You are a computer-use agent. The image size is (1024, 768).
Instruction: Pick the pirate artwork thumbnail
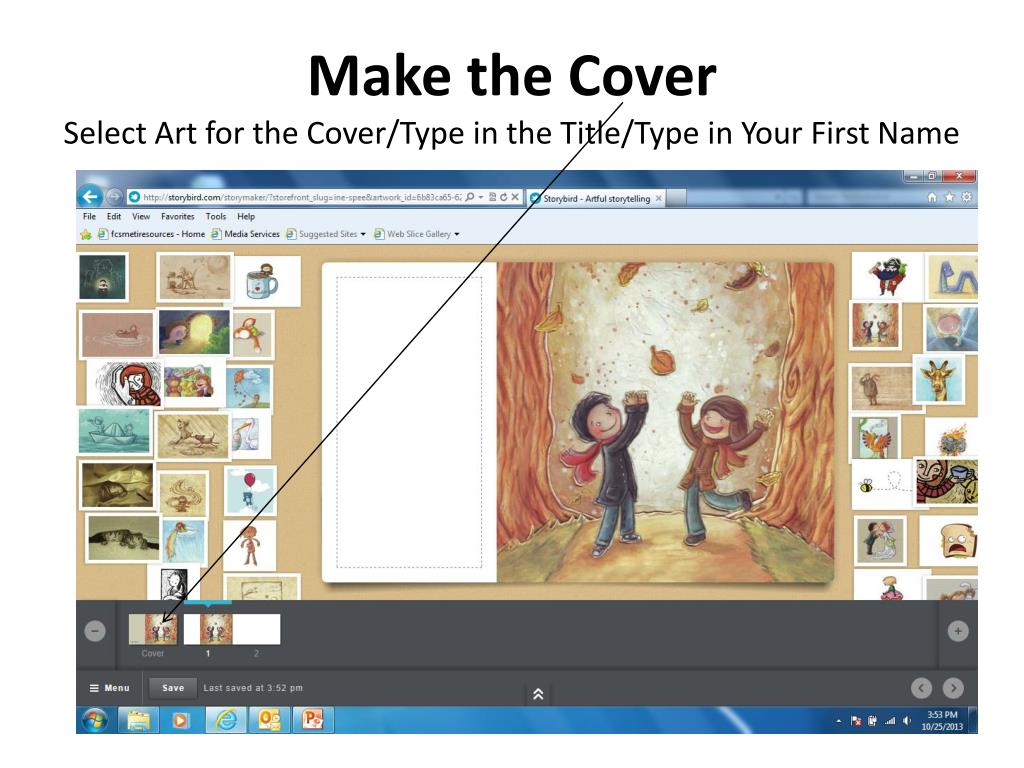(887, 276)
